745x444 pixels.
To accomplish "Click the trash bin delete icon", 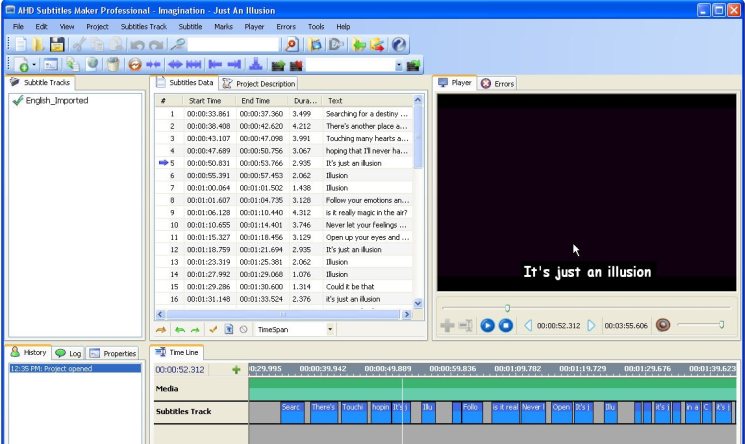I will point(112,65).
